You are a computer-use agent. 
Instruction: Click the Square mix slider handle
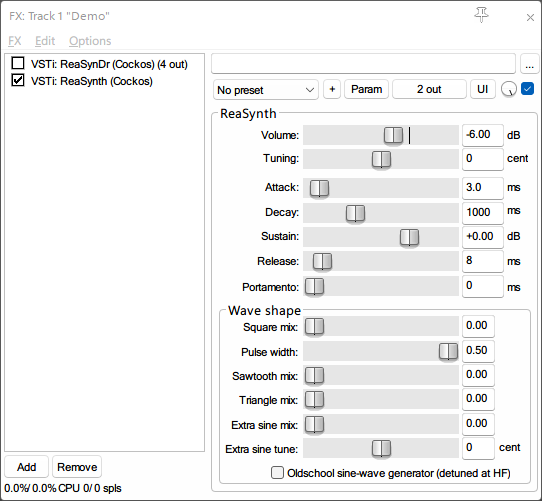(314, 326)
